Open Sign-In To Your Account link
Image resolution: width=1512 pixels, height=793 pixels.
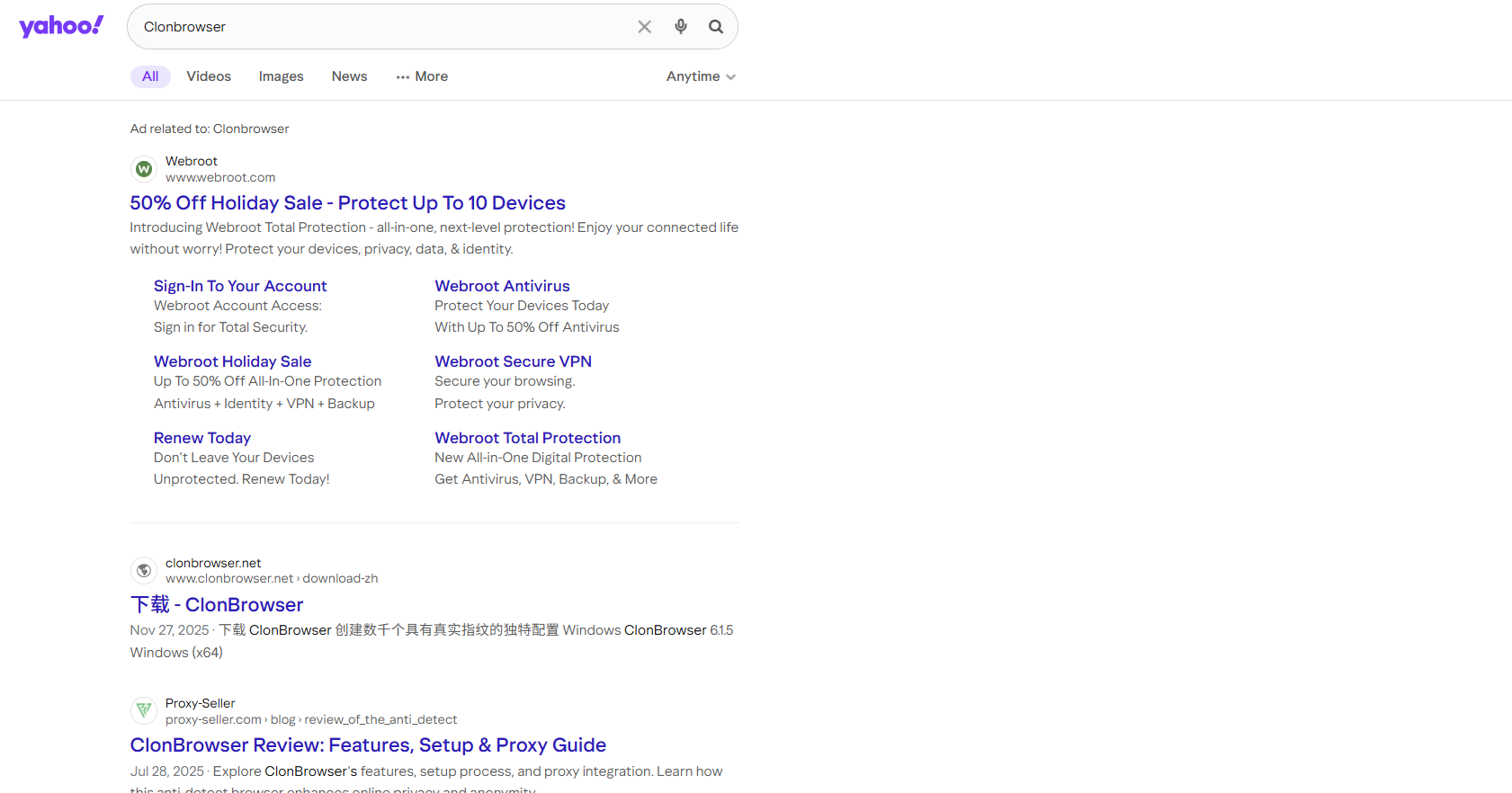pyautogui.click(x=240, y=286)
